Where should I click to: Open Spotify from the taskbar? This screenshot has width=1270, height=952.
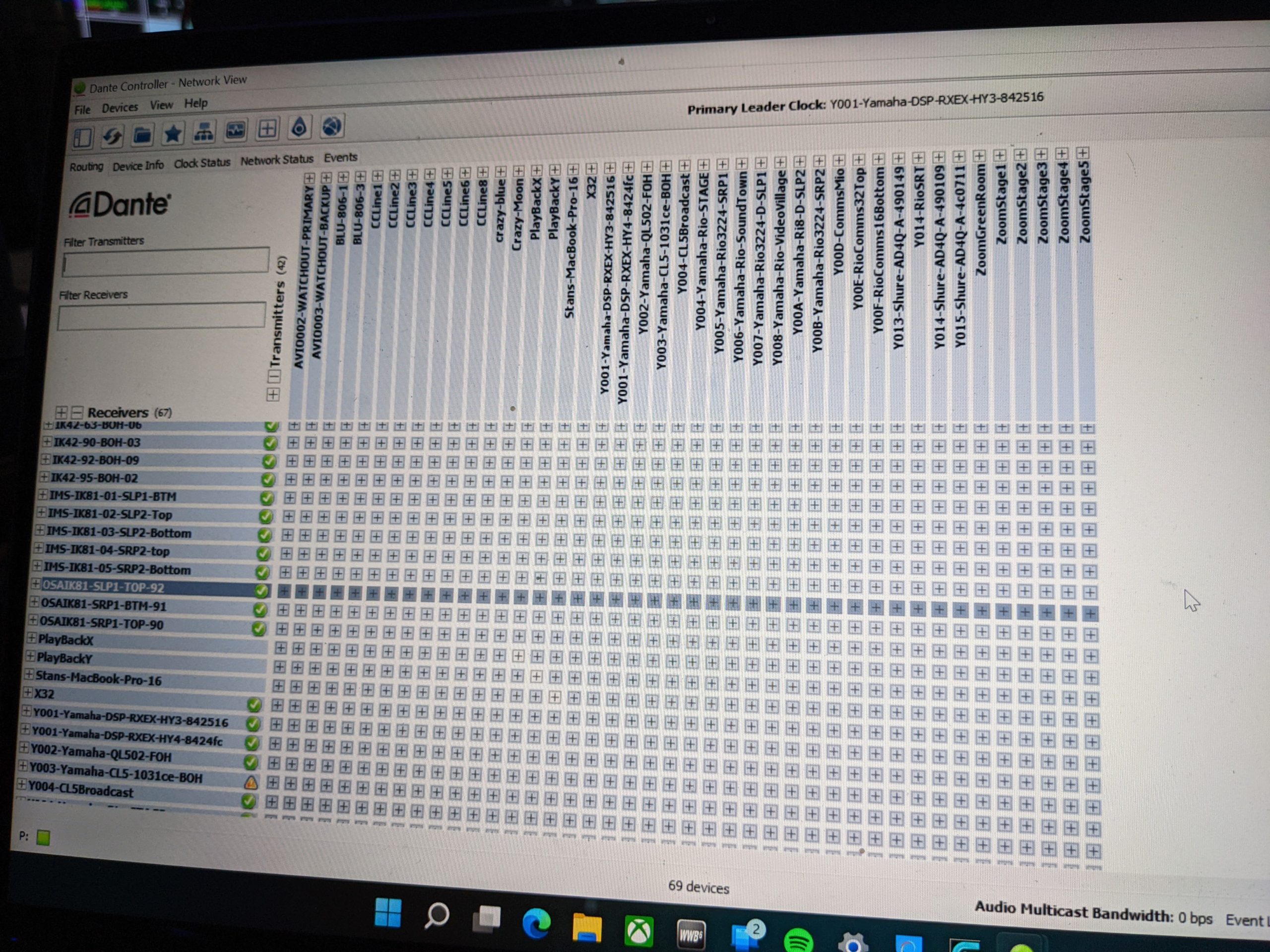point(799,941)
